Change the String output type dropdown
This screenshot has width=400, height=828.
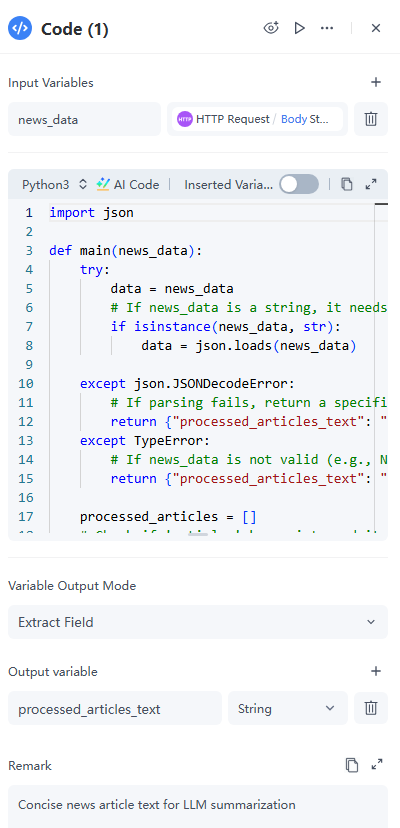[287, 708]
